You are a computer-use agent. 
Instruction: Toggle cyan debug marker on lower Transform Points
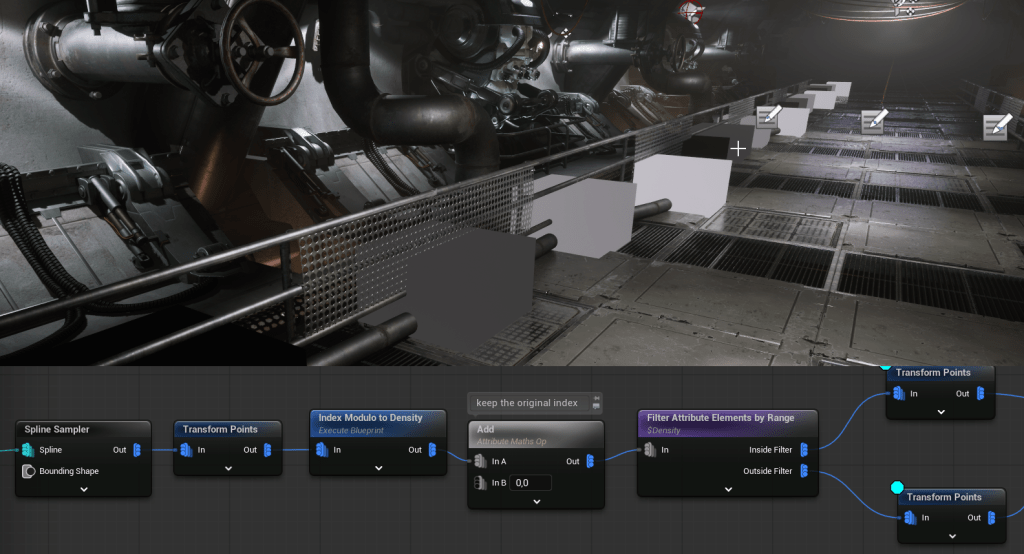896,487
